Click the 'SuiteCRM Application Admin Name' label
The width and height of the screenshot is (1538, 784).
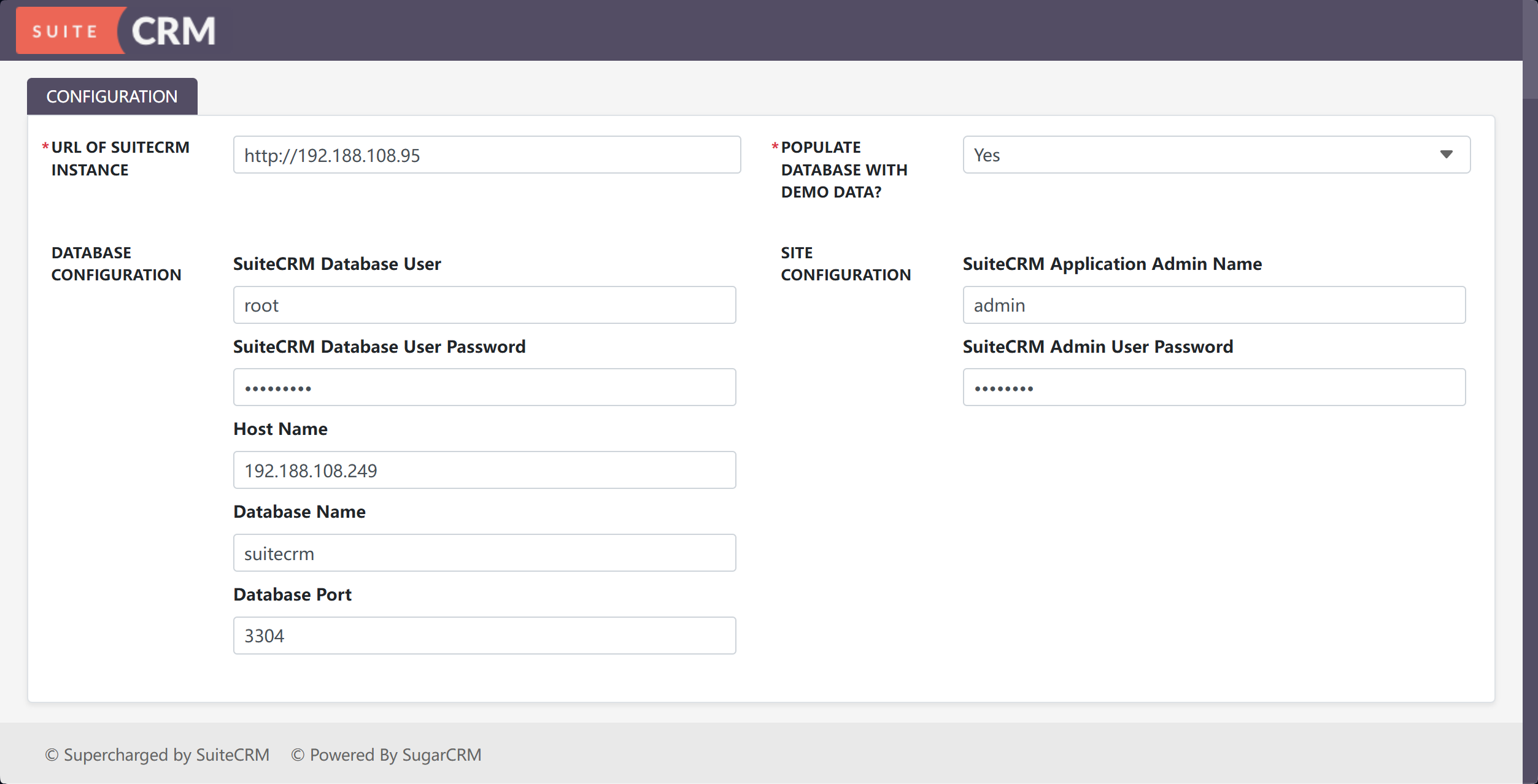click(1112, 264)
